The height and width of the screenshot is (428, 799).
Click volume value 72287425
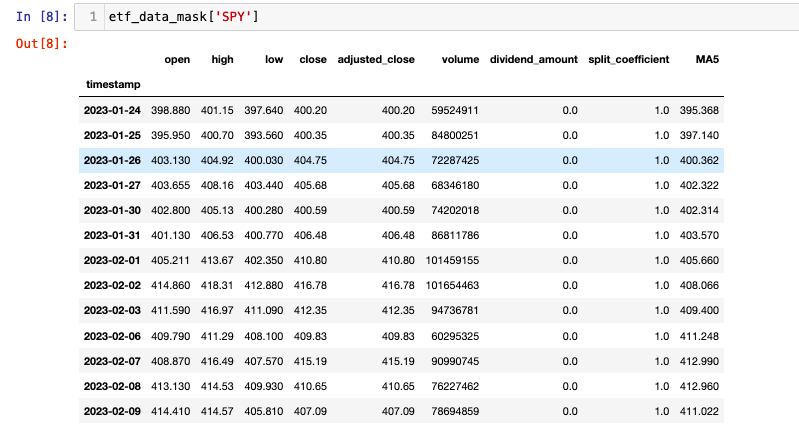[455, 160]
